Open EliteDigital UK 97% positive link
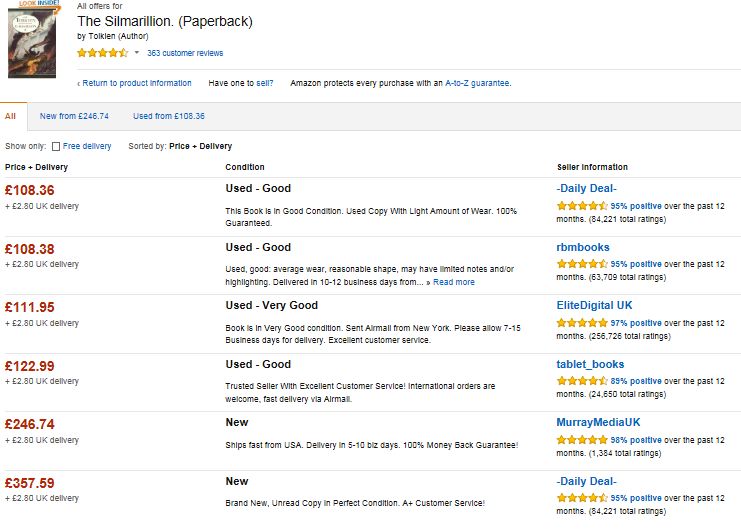Screen dimensions: 741x529 click(x=636, y=323)
